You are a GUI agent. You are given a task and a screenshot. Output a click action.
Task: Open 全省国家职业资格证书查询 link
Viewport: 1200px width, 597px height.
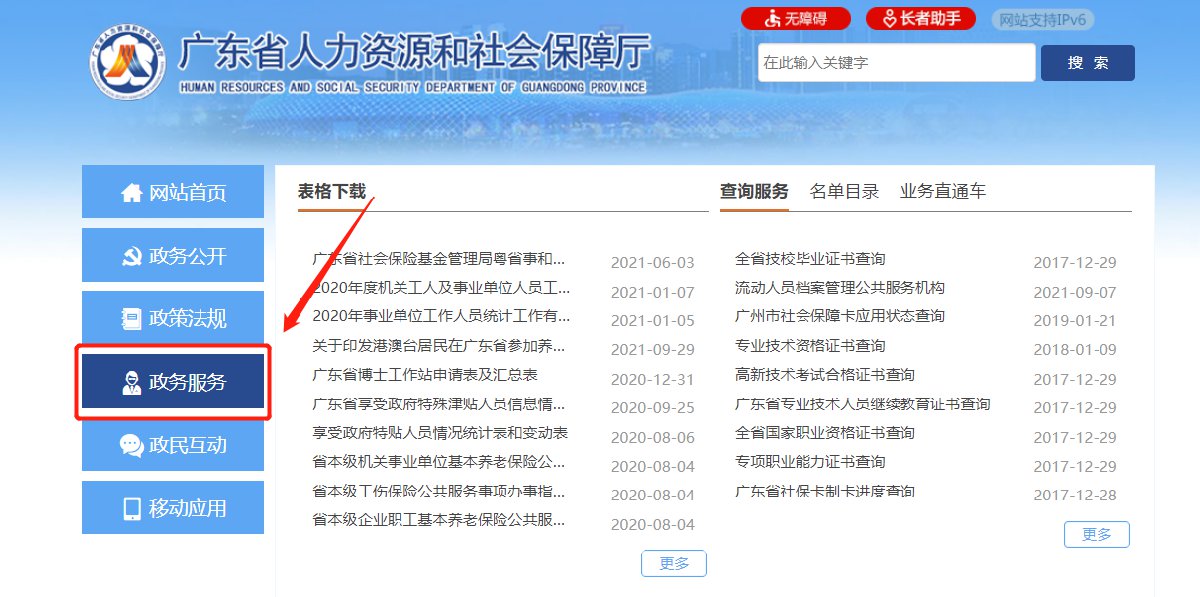tap(825, 433)
